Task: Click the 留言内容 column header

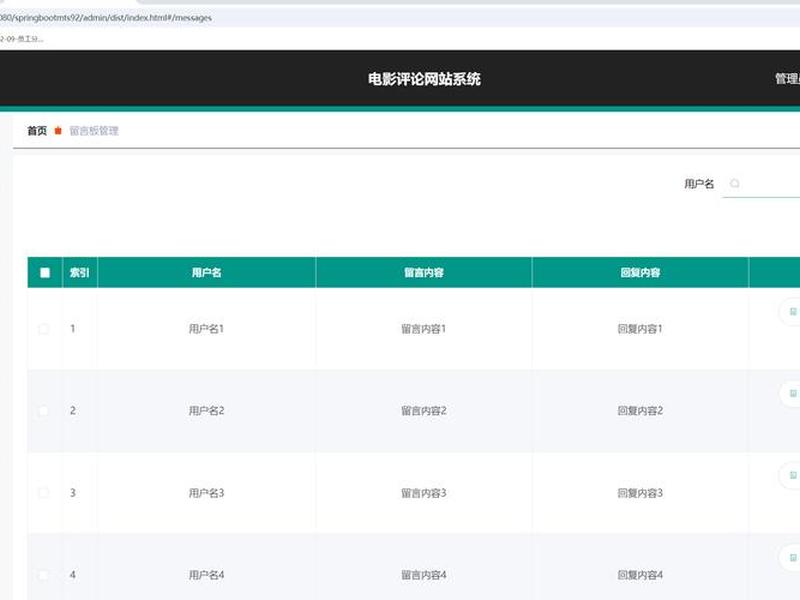Action: coord(424,272)
